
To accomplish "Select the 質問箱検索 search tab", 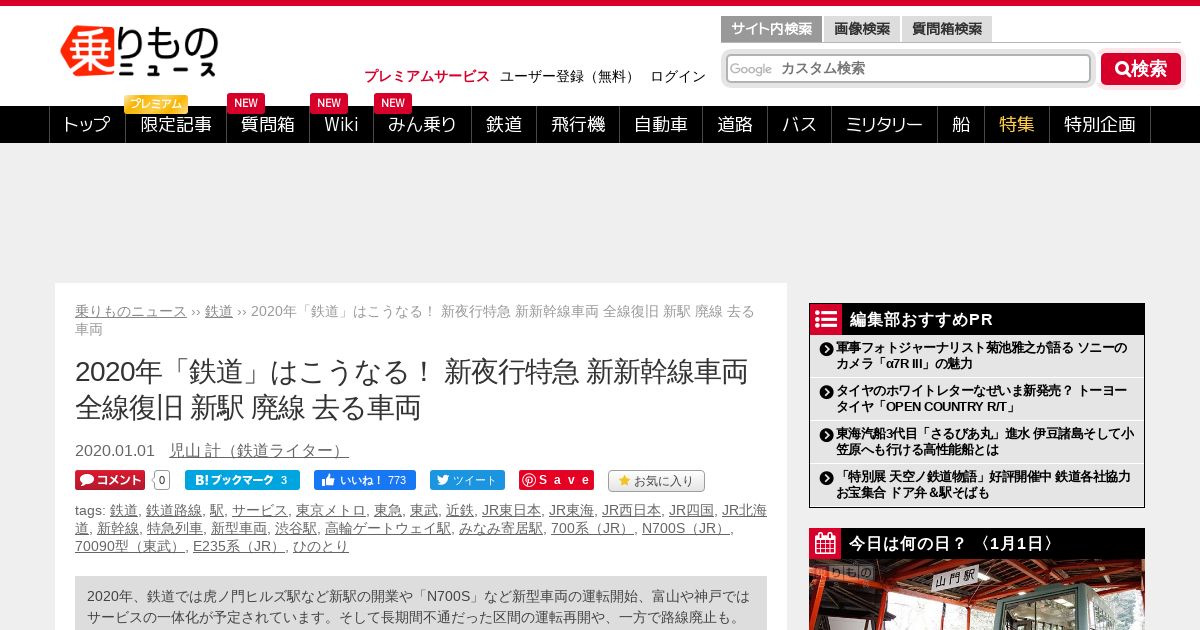I will [947, 29].
